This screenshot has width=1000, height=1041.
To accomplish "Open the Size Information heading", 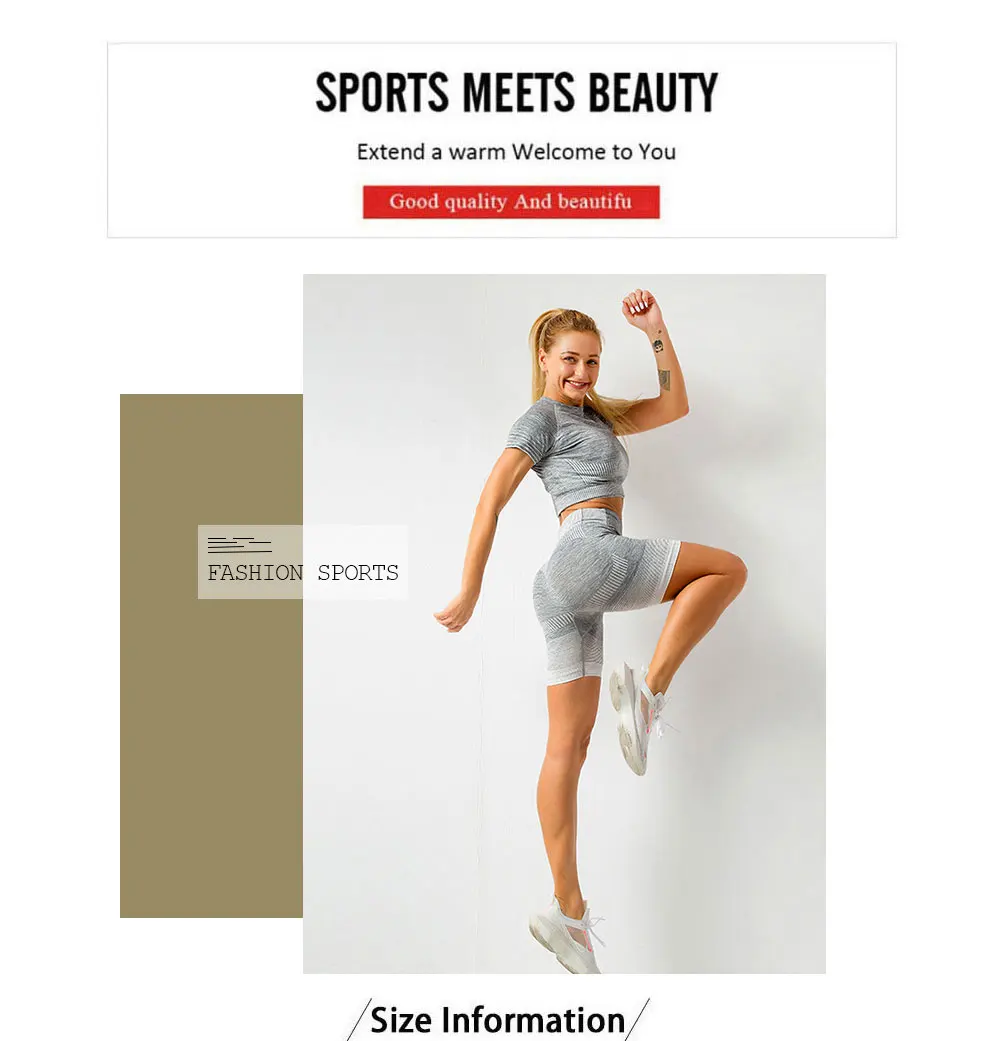I will coord(497,1020).
